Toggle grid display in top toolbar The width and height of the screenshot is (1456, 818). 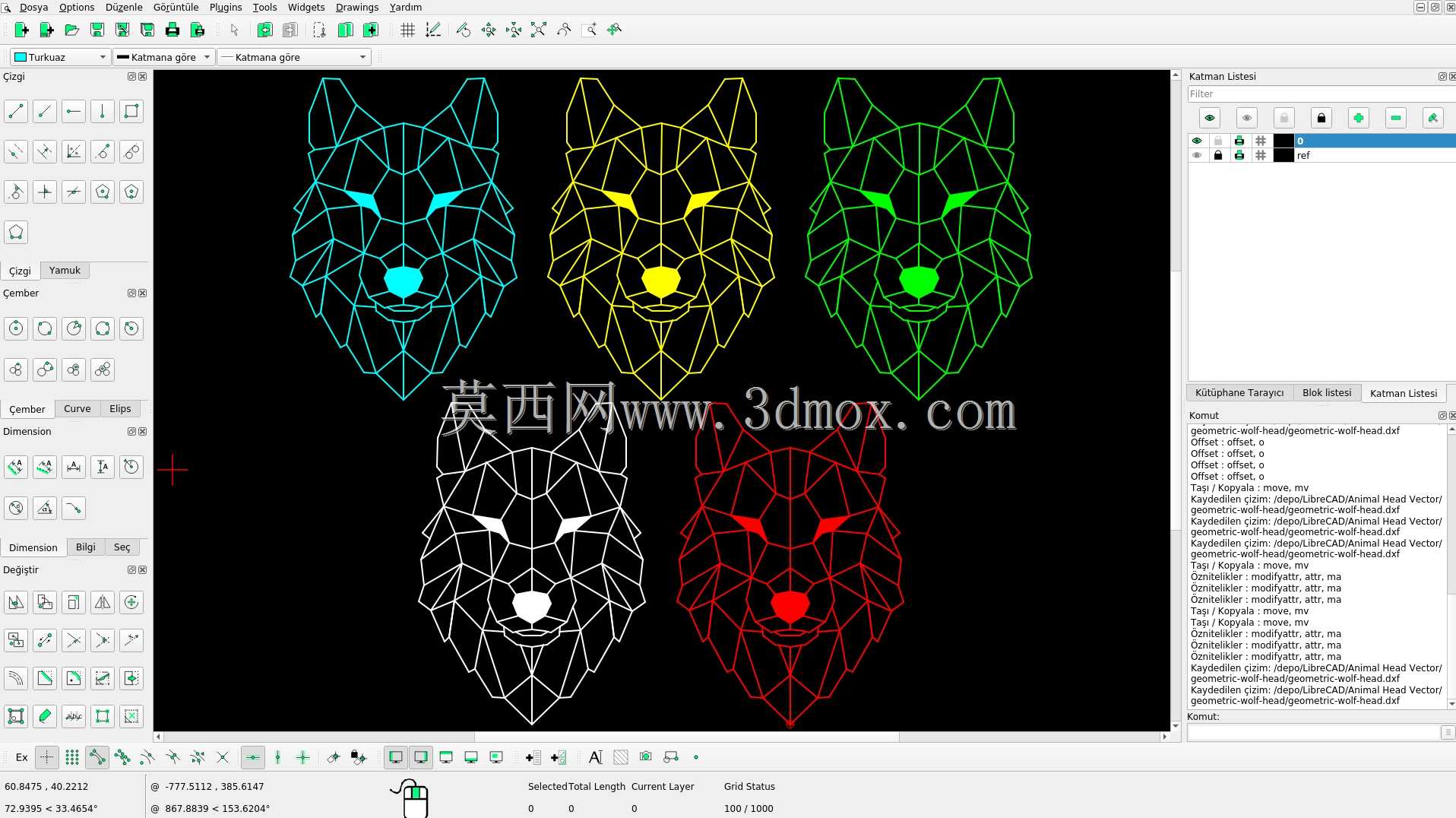pyautogui.click(x=407, y=30)
